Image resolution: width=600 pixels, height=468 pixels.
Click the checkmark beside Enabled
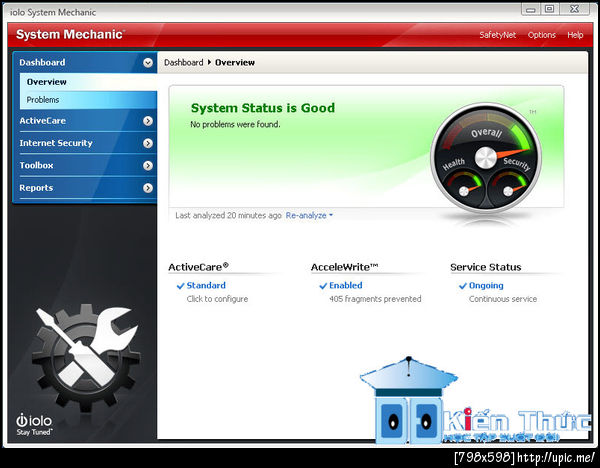(323, 286)
